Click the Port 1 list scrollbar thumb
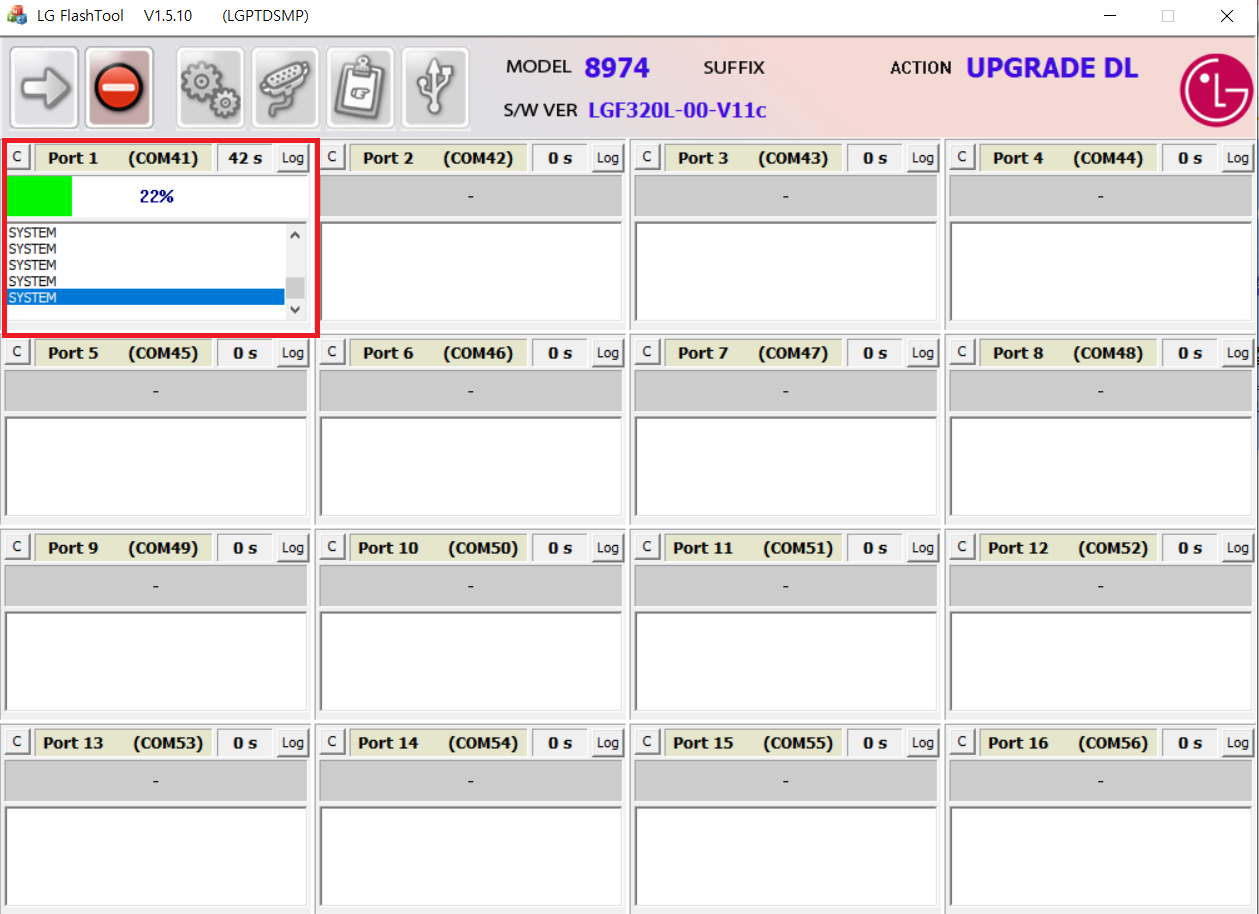Image resolution: width=1259 pixels, height=914 pixels. coord(295,288)
